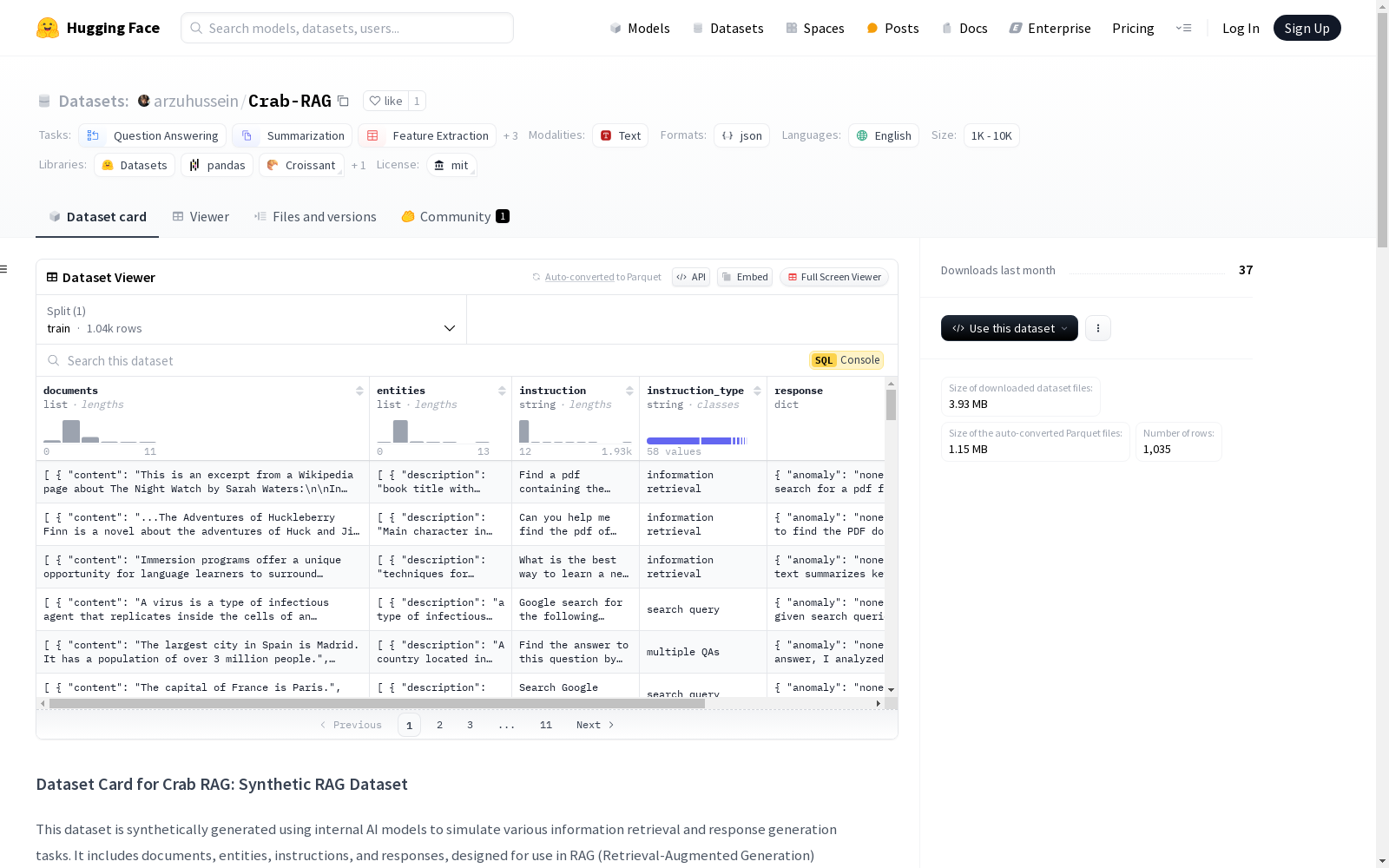Select the English language tag
This screenshot has width=1389, height=868.
point(884,135)
